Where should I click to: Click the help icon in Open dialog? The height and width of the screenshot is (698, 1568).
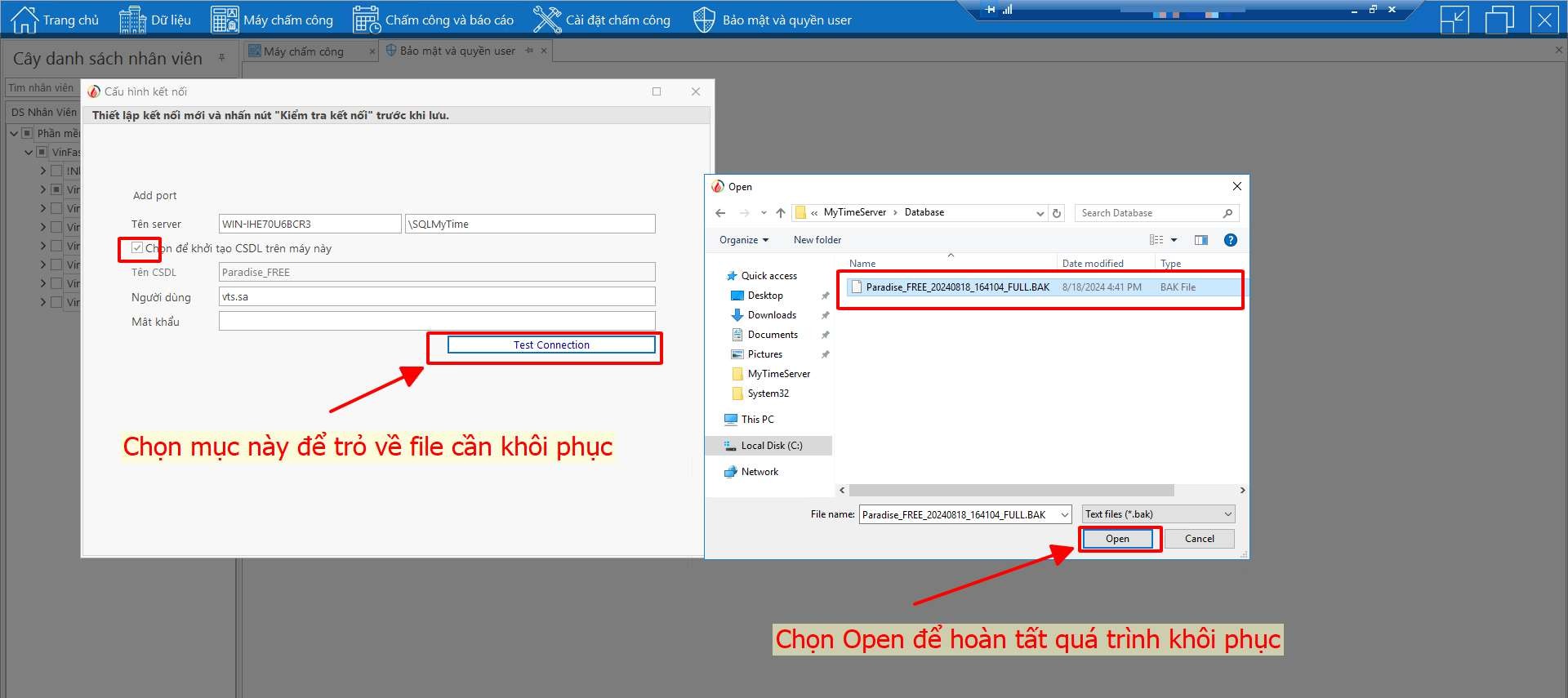(x=1230, y=240)
